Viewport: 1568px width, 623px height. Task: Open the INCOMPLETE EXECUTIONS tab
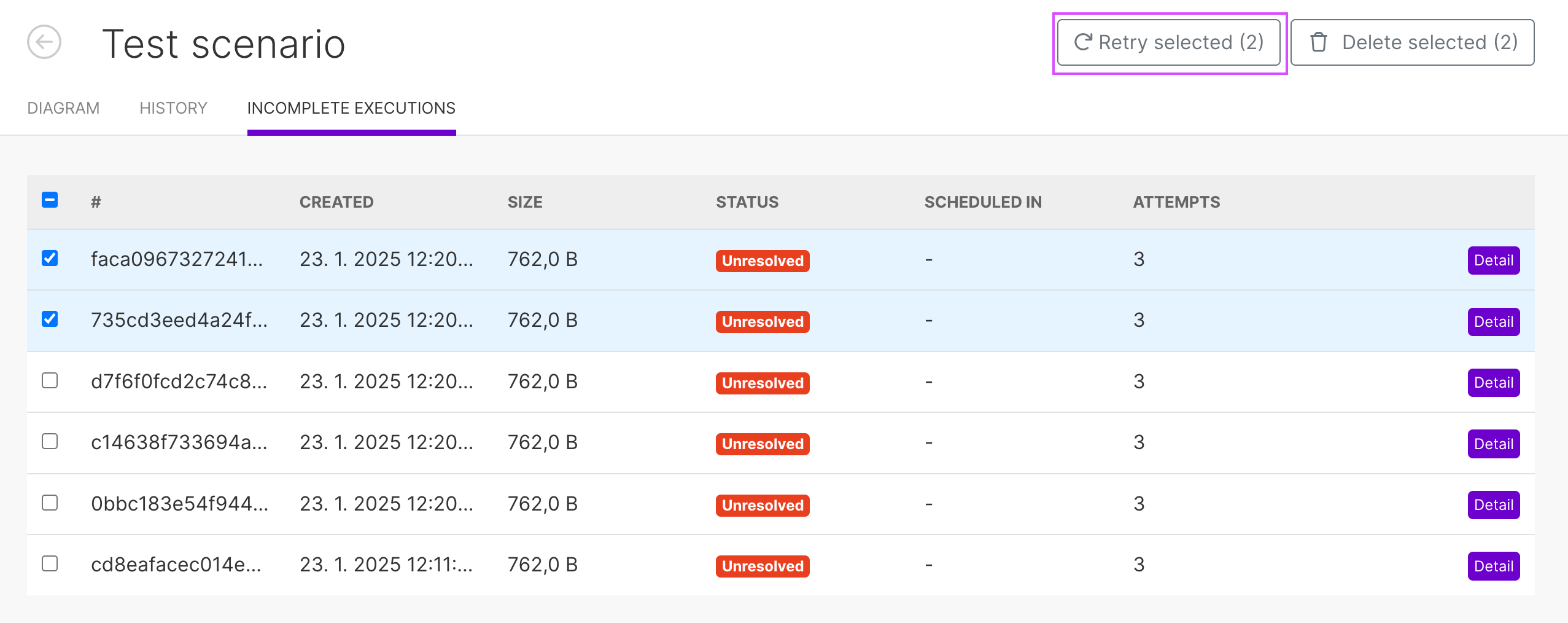351,108
